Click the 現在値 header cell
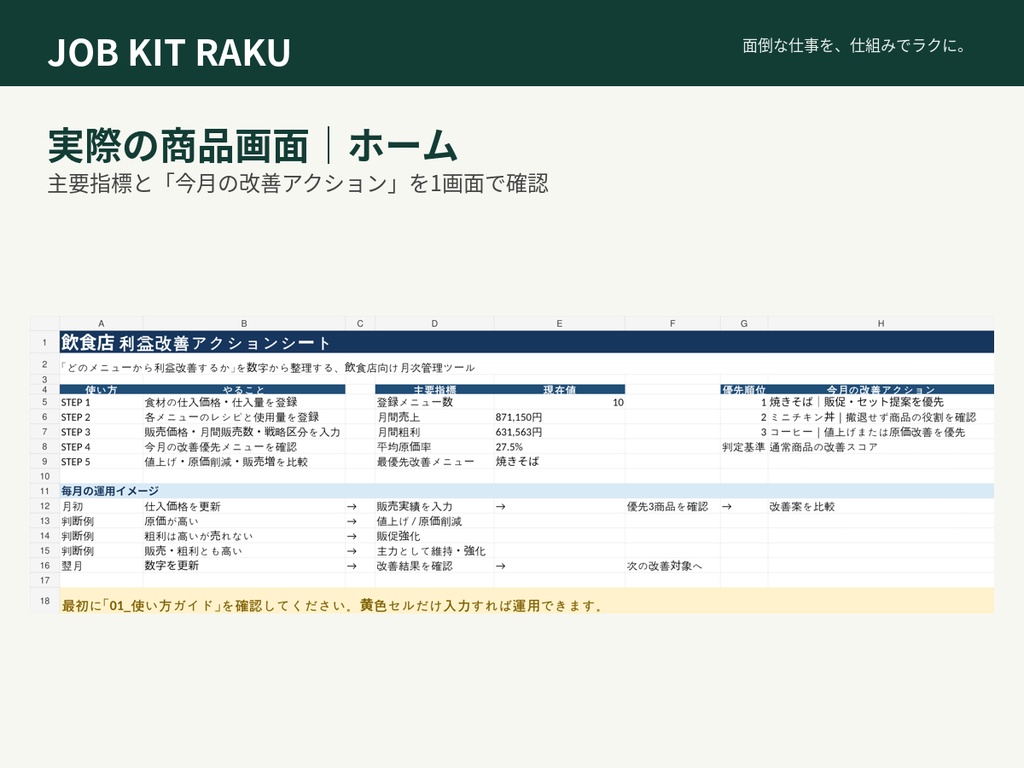Image resolution: width=1024 pixels, height=768 pixels. pos(559,390)
